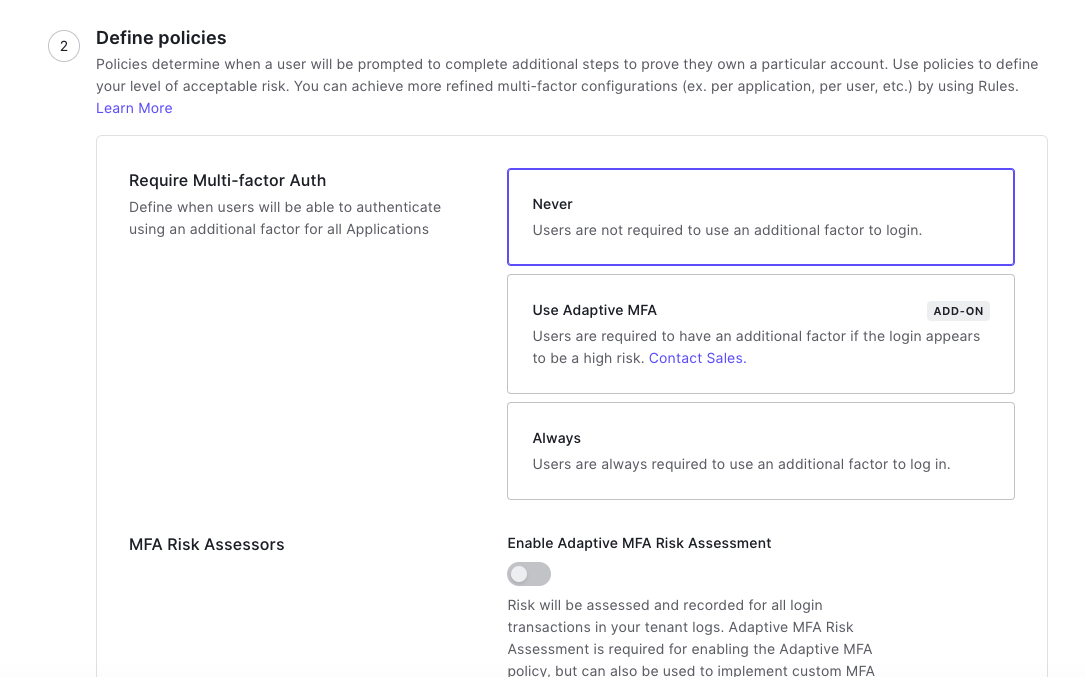Click the Contact Sales link
This screenshot has width=1085, height=677.
pos(695,358)
